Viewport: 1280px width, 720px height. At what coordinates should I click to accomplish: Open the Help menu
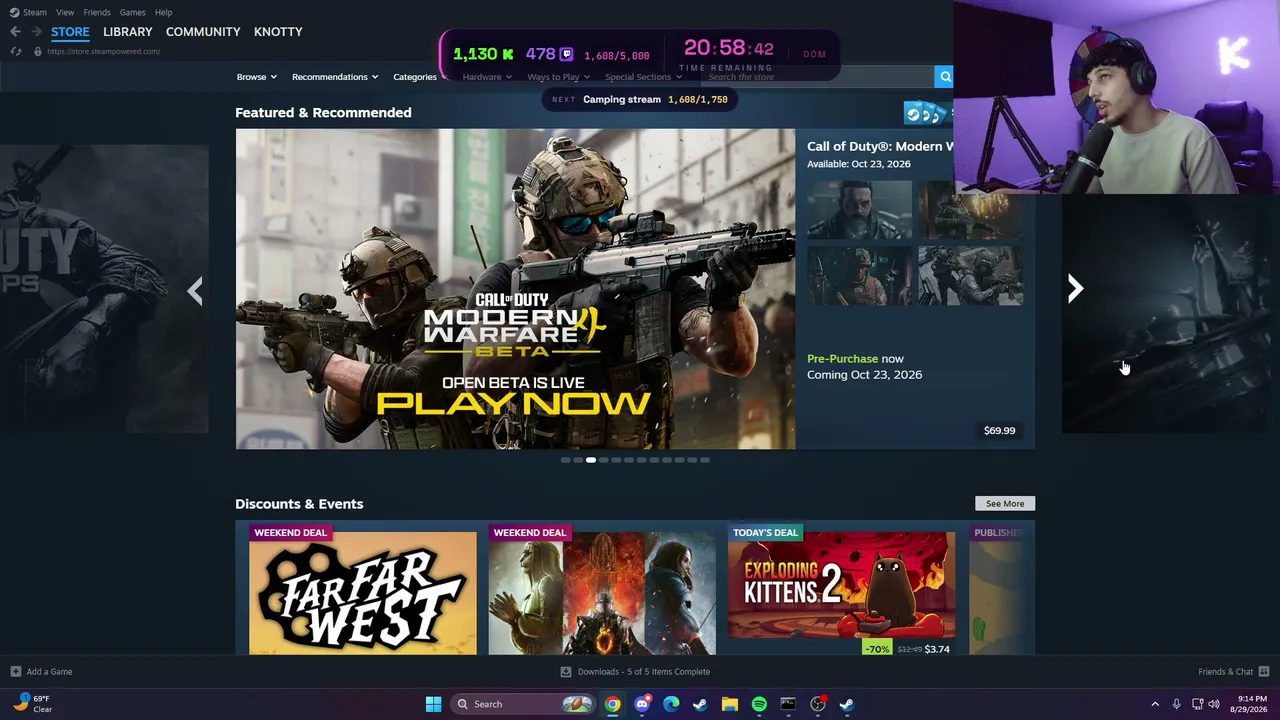coord(164,12)
